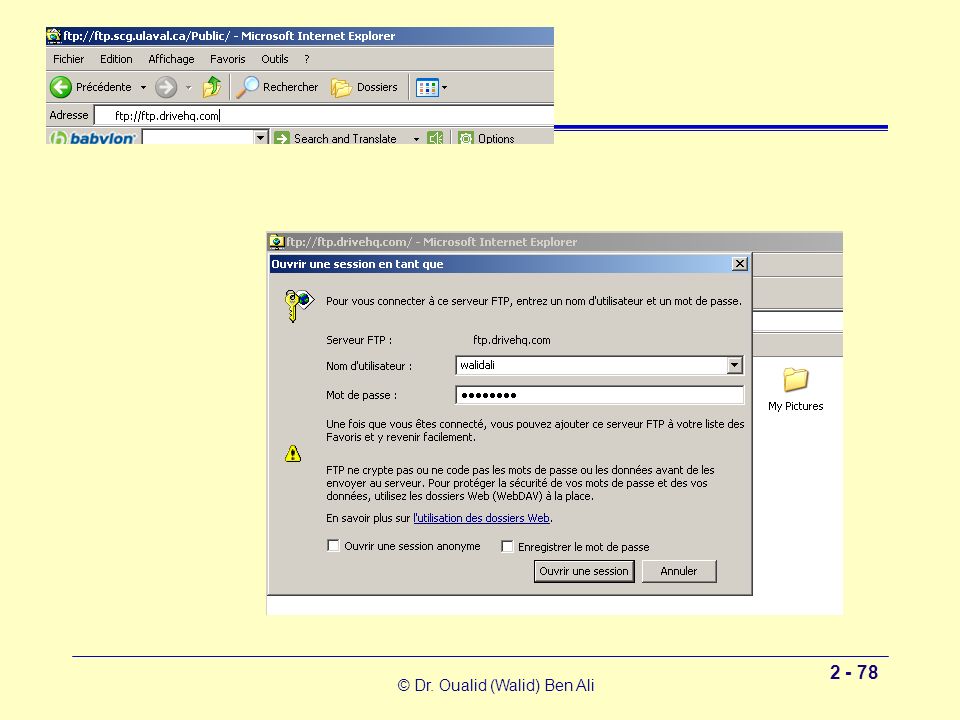Click the Babylon speaker icon
Image resolution: width=960 pixels, height=720 pixels.
(435, 138)
